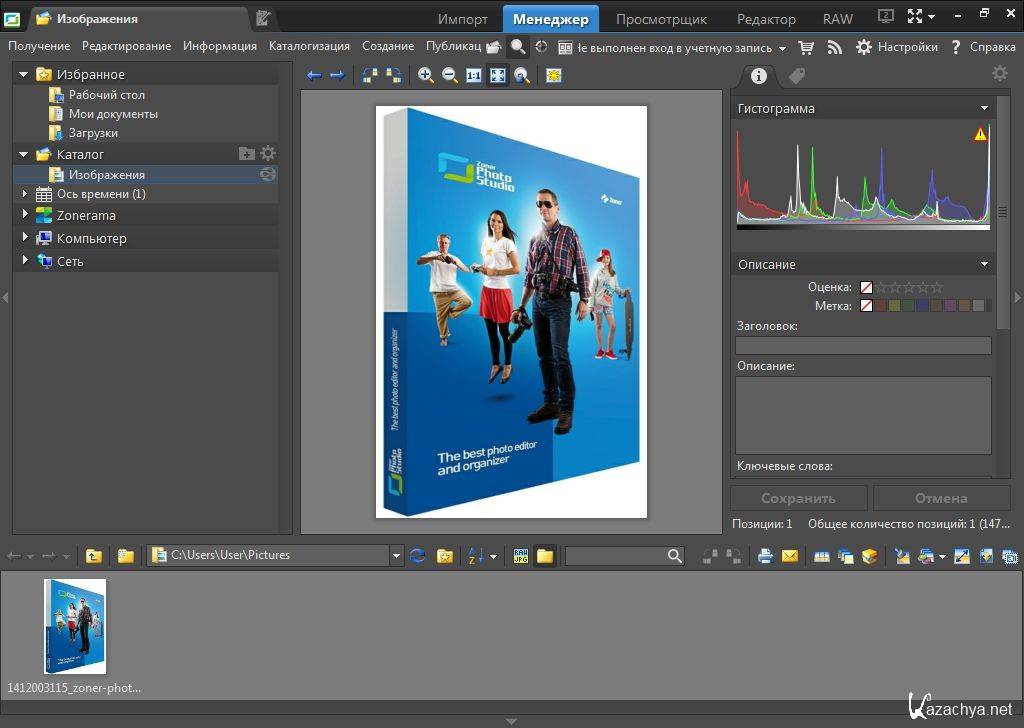
Task: Open the keywords tag panel tab
Action: [796, 75]
